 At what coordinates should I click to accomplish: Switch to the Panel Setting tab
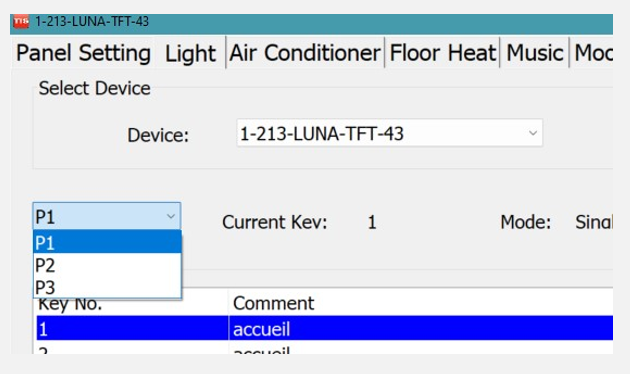click(x=83, y=53)
